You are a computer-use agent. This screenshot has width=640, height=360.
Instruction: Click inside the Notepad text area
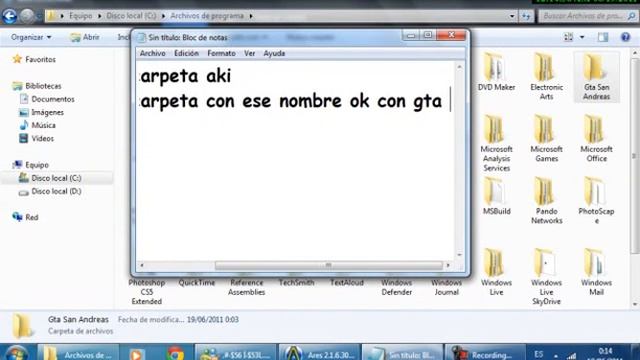(x=296, y=161)
